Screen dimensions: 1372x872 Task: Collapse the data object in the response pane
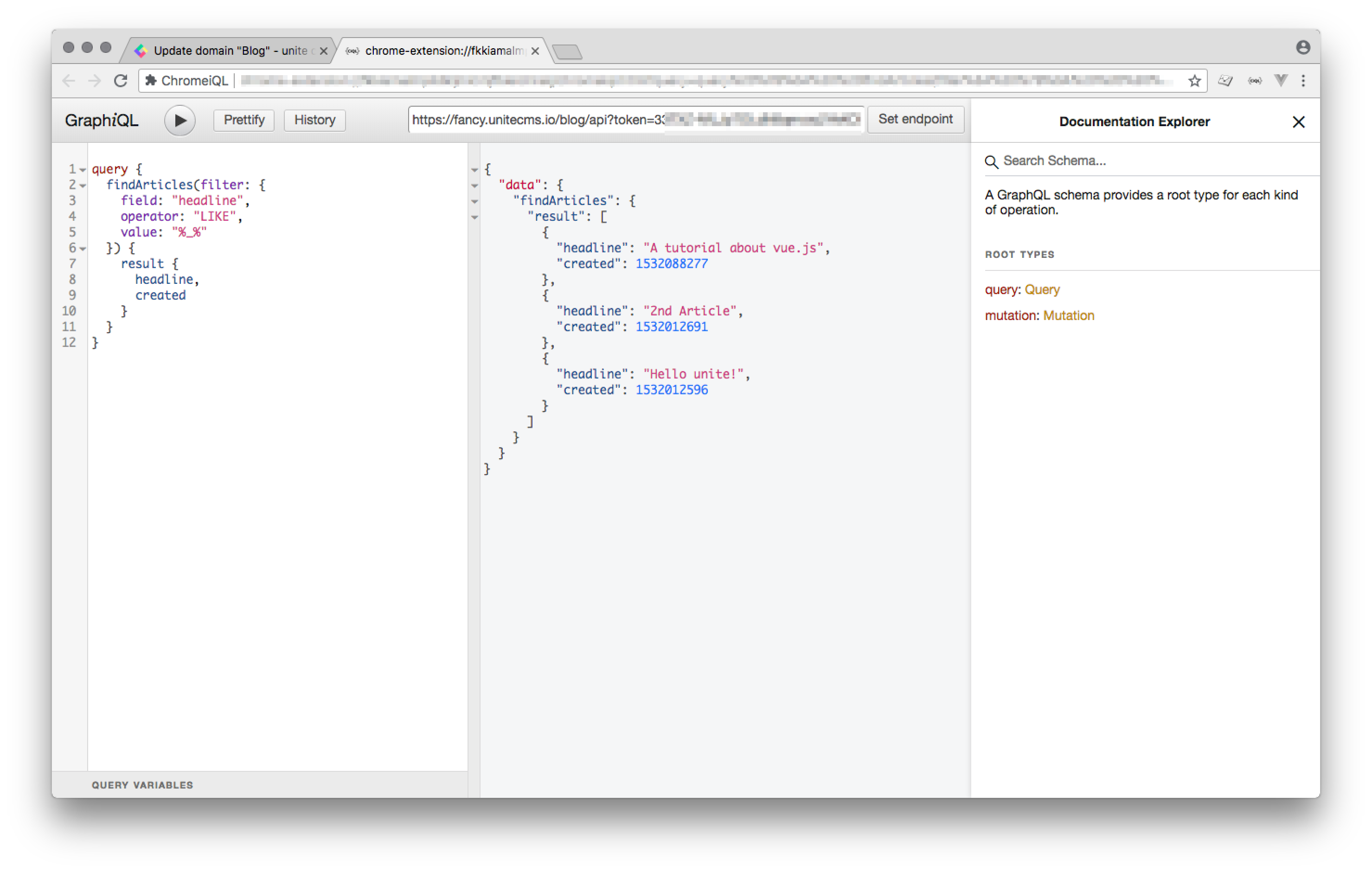click(474, 185)
